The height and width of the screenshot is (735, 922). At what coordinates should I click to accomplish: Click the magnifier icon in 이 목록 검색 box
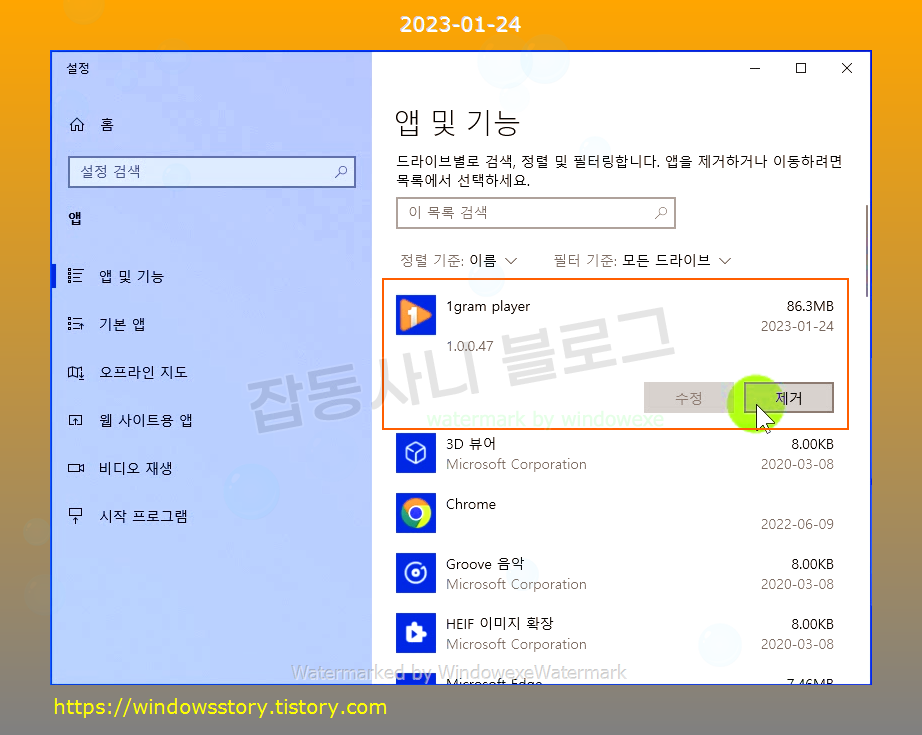point(661,213)
